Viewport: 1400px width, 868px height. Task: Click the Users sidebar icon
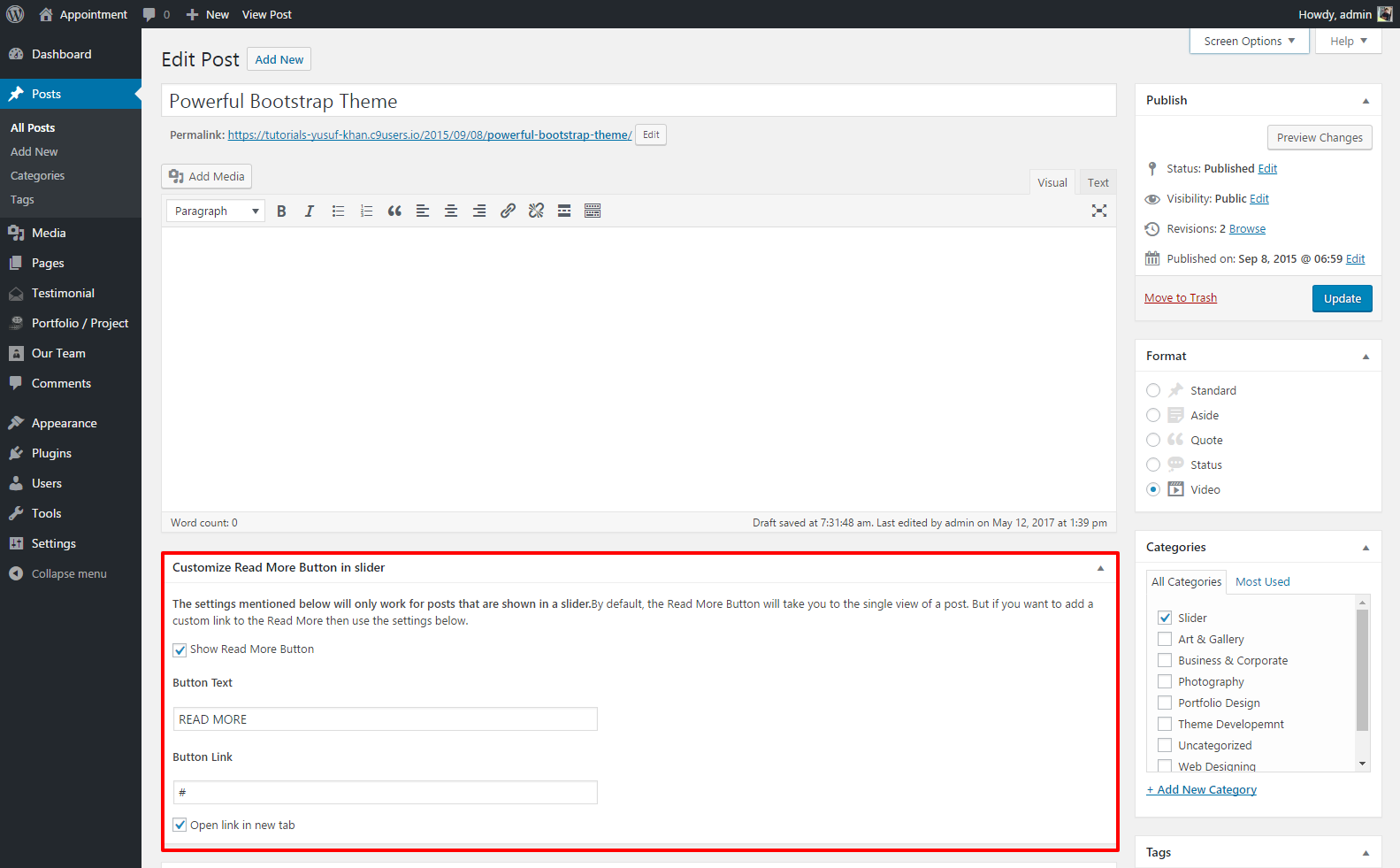16,483
